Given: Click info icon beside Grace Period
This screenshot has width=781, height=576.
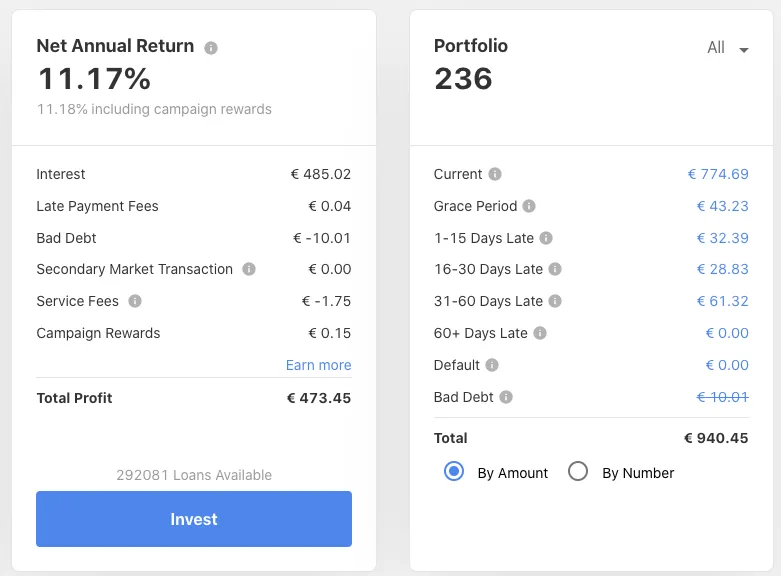Looking at the screenshot, I should [529, 206].
